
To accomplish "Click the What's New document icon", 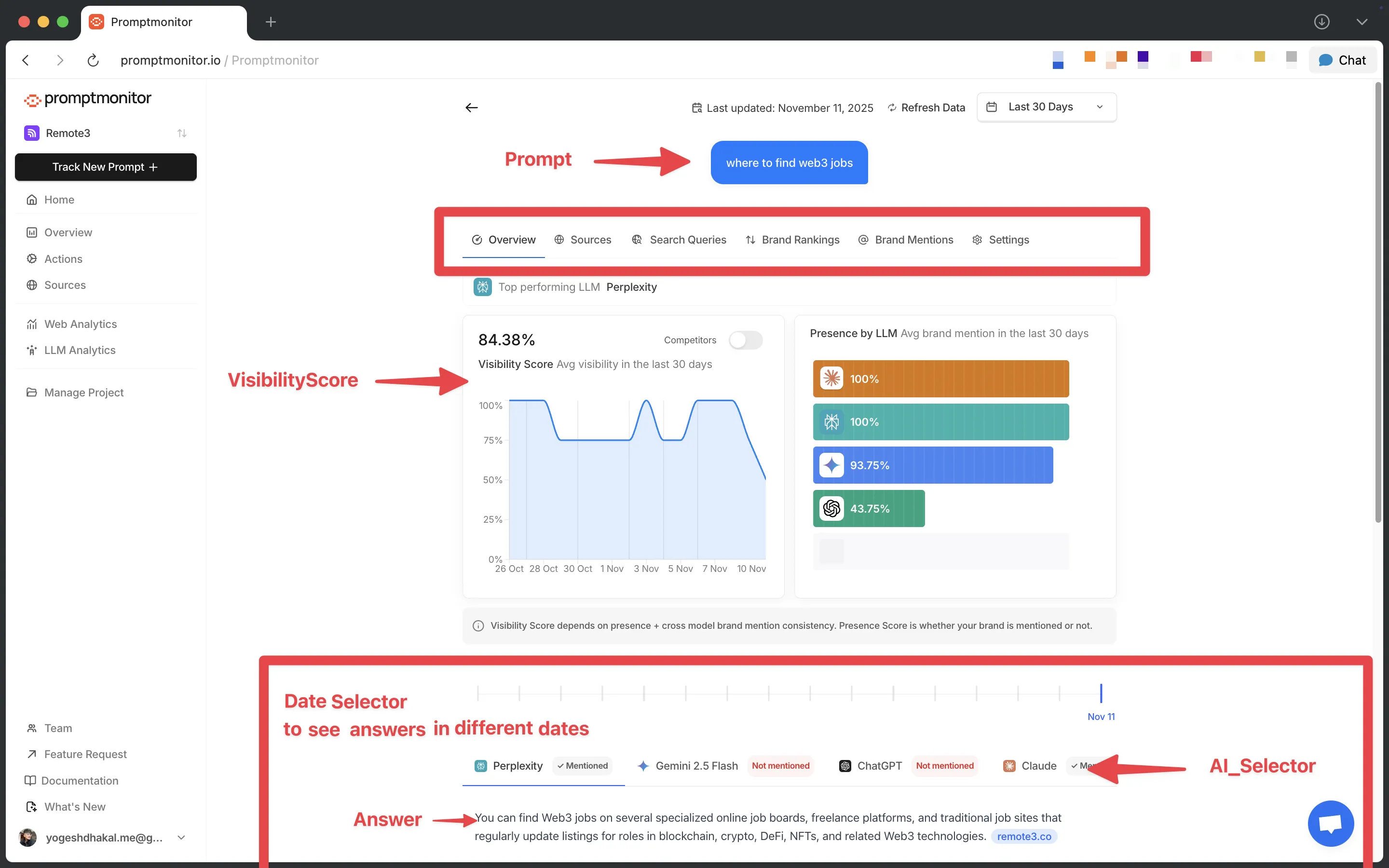I will 32,807.
